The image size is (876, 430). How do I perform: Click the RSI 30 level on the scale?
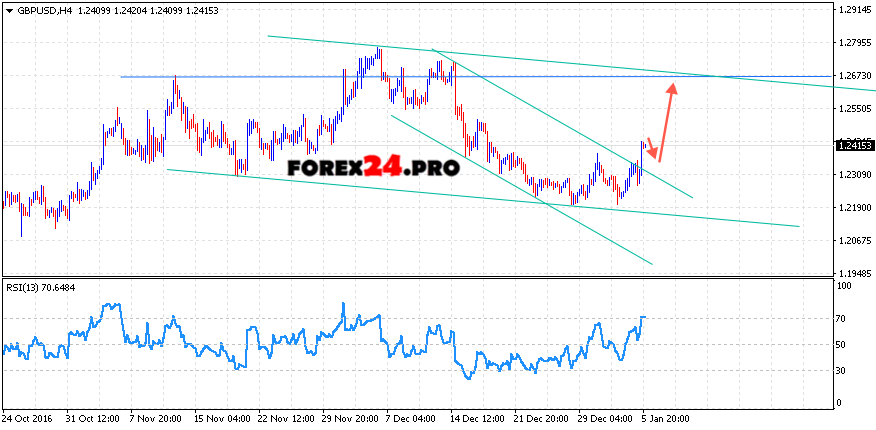point(842,370)
